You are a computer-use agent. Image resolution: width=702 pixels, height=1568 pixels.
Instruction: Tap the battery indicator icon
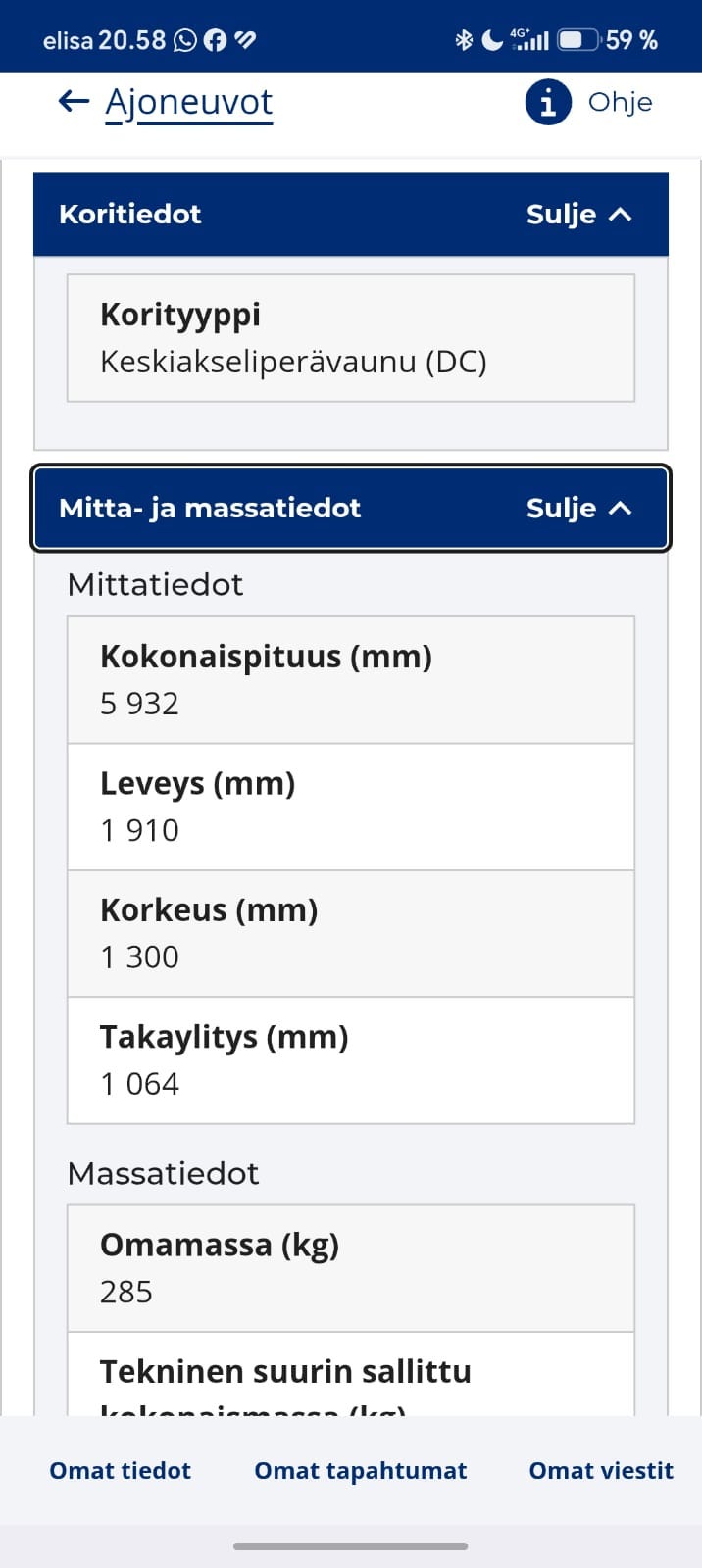pos(578,40)
